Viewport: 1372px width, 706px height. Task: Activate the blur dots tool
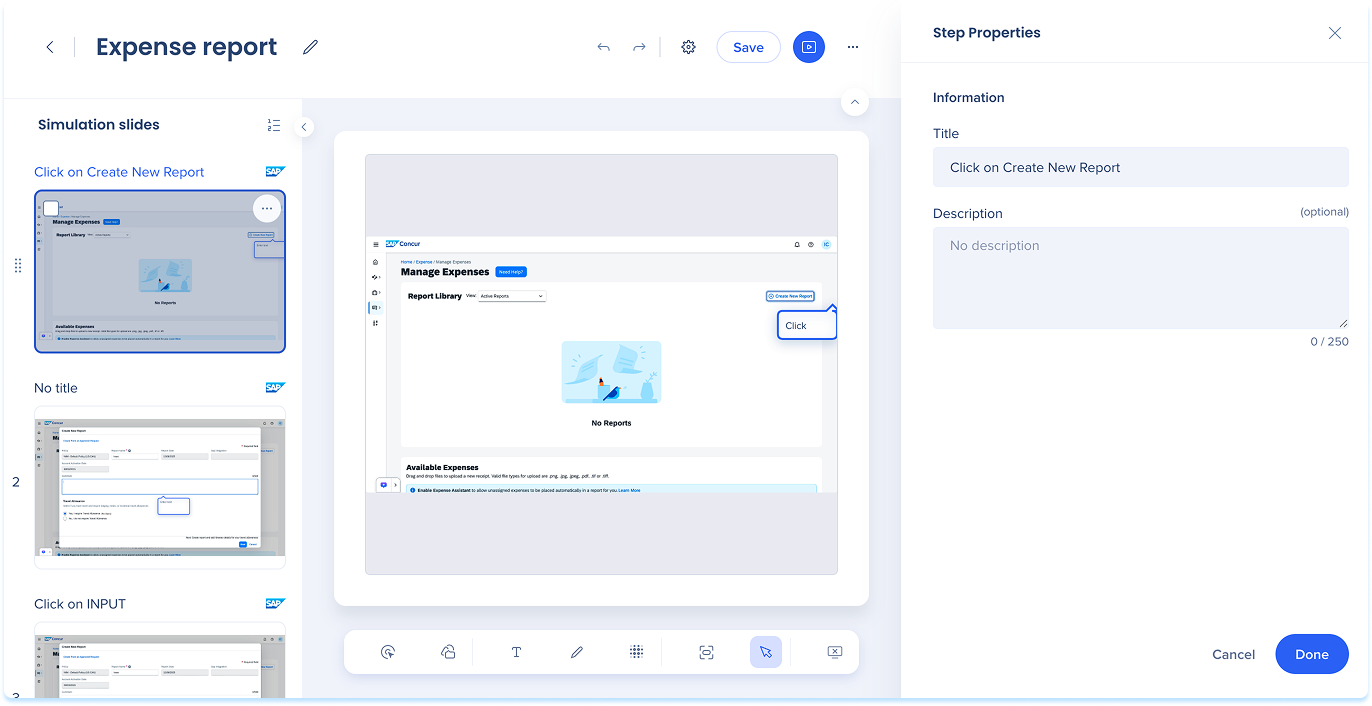[636, 652]
